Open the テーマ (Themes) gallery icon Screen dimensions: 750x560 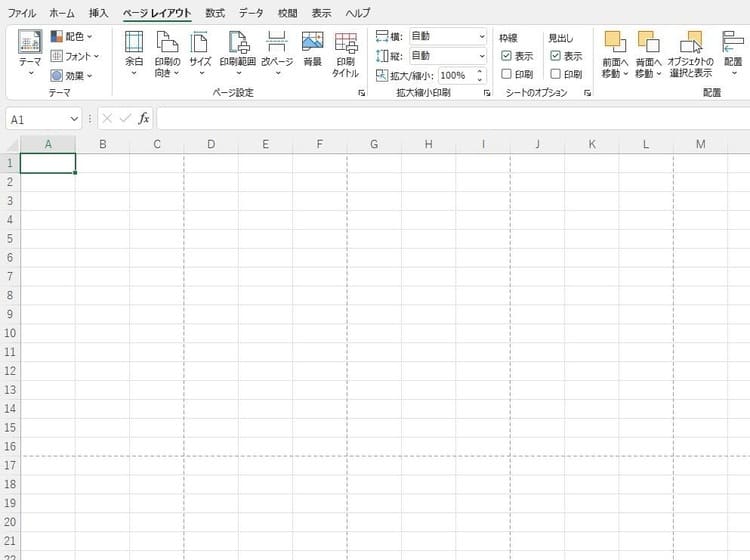30,42
